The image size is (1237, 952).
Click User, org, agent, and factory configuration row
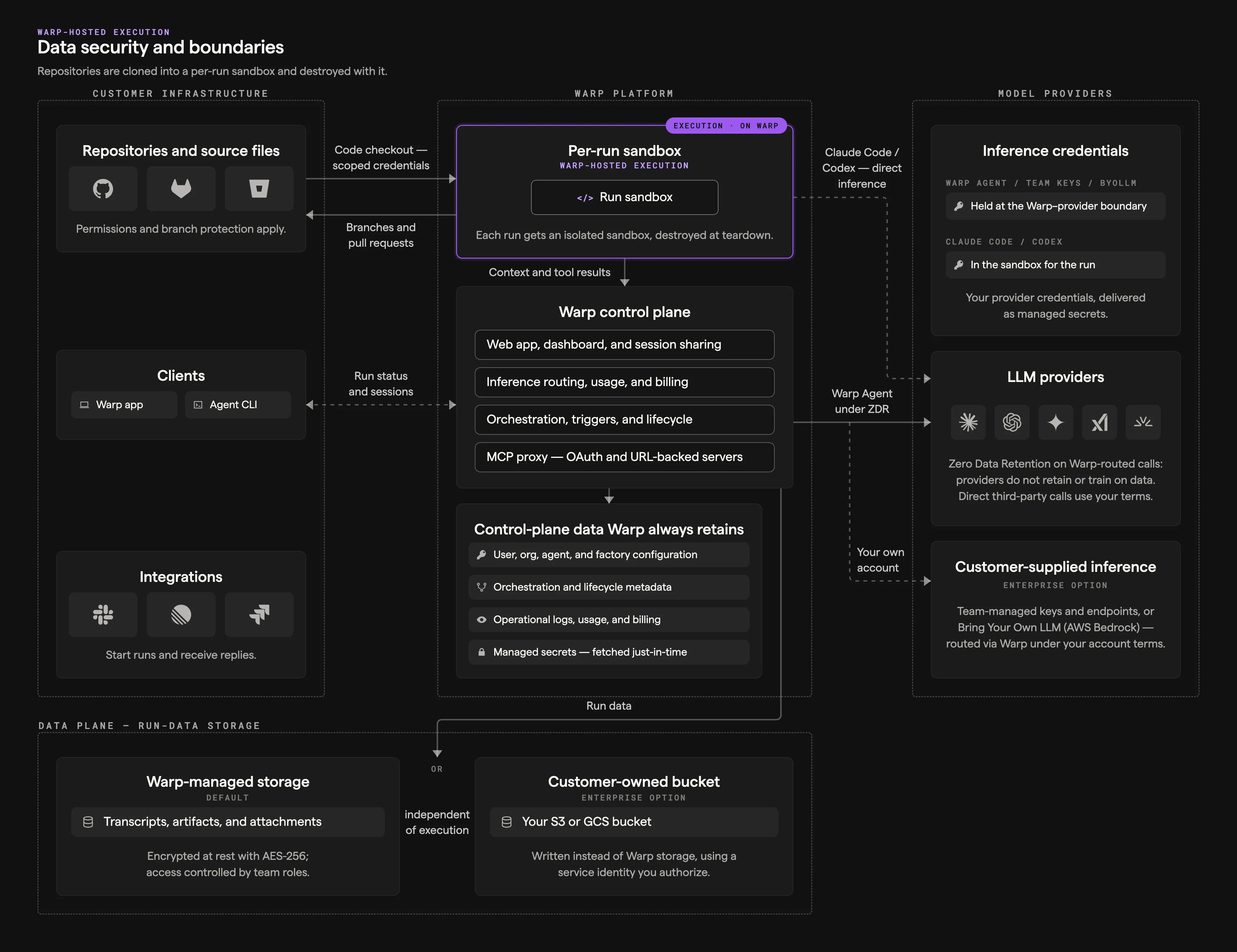coord(609,555)
